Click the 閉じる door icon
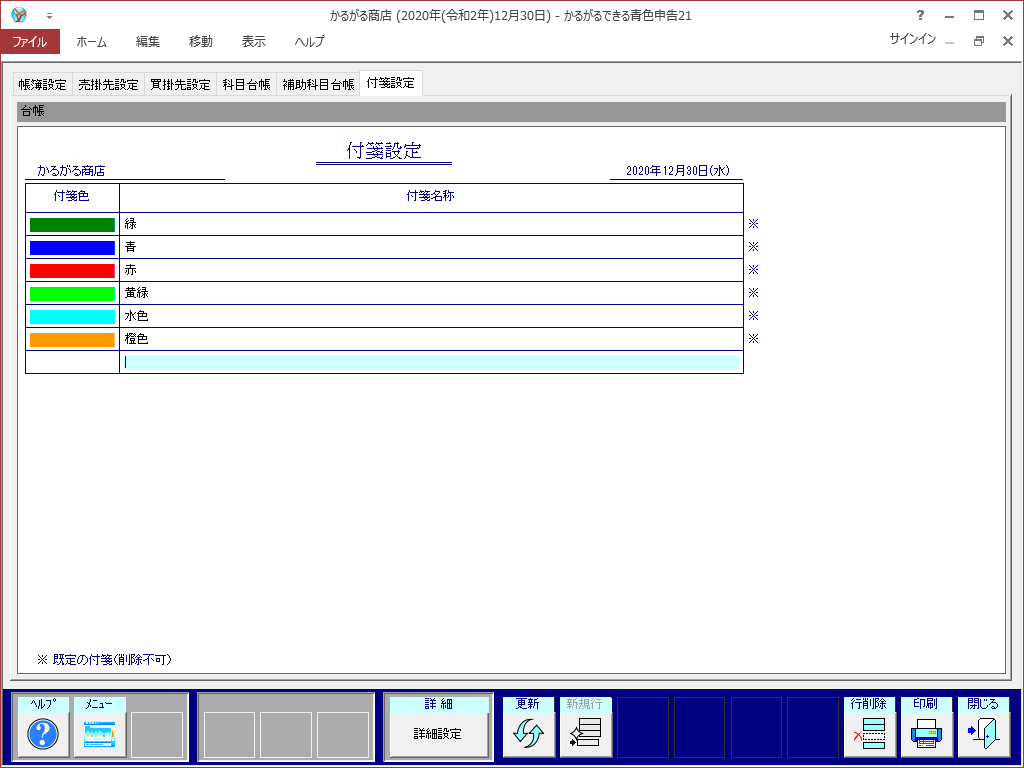 coord(983,734)
